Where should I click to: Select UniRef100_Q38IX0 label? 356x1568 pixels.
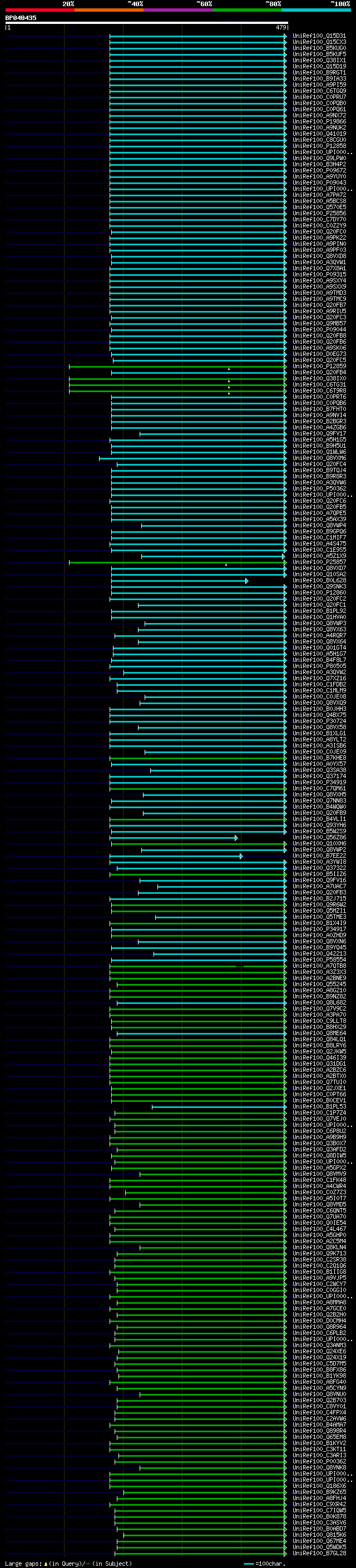(319, 379)
